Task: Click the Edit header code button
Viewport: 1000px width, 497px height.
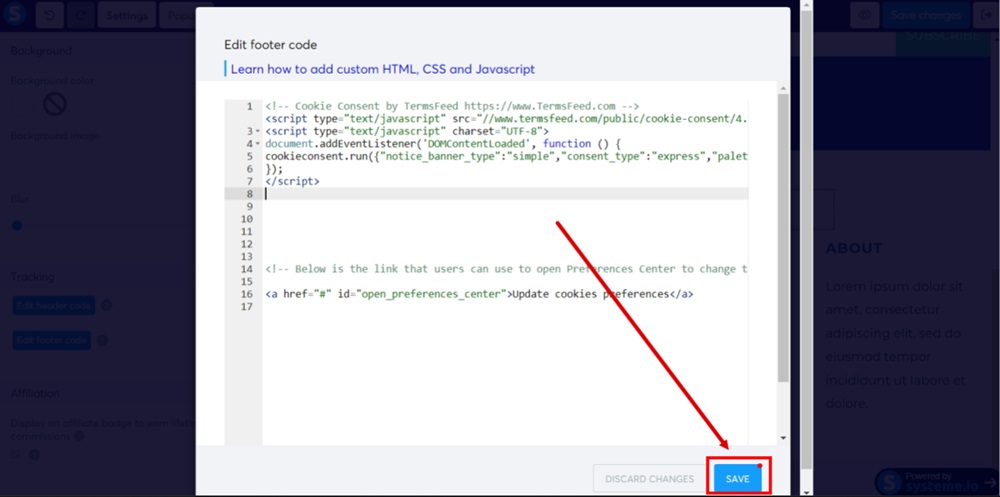Action: tap(54, 306)
